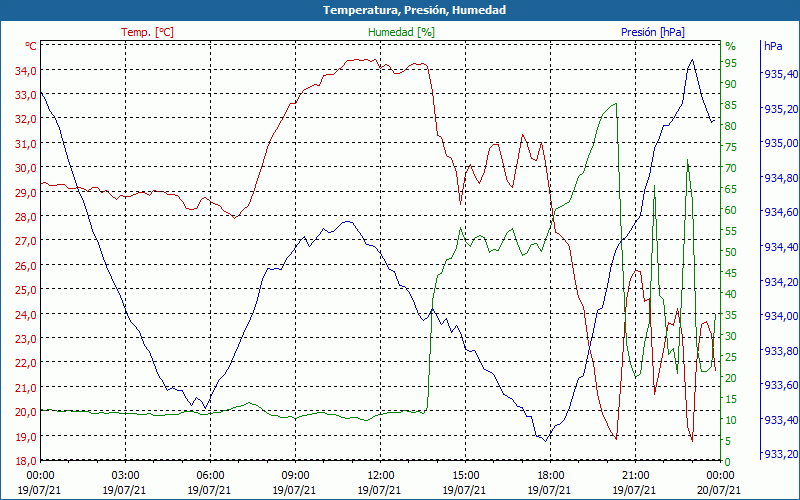Click the "06:00" time axis label
The image size is (800, 500).
[210, 475]
